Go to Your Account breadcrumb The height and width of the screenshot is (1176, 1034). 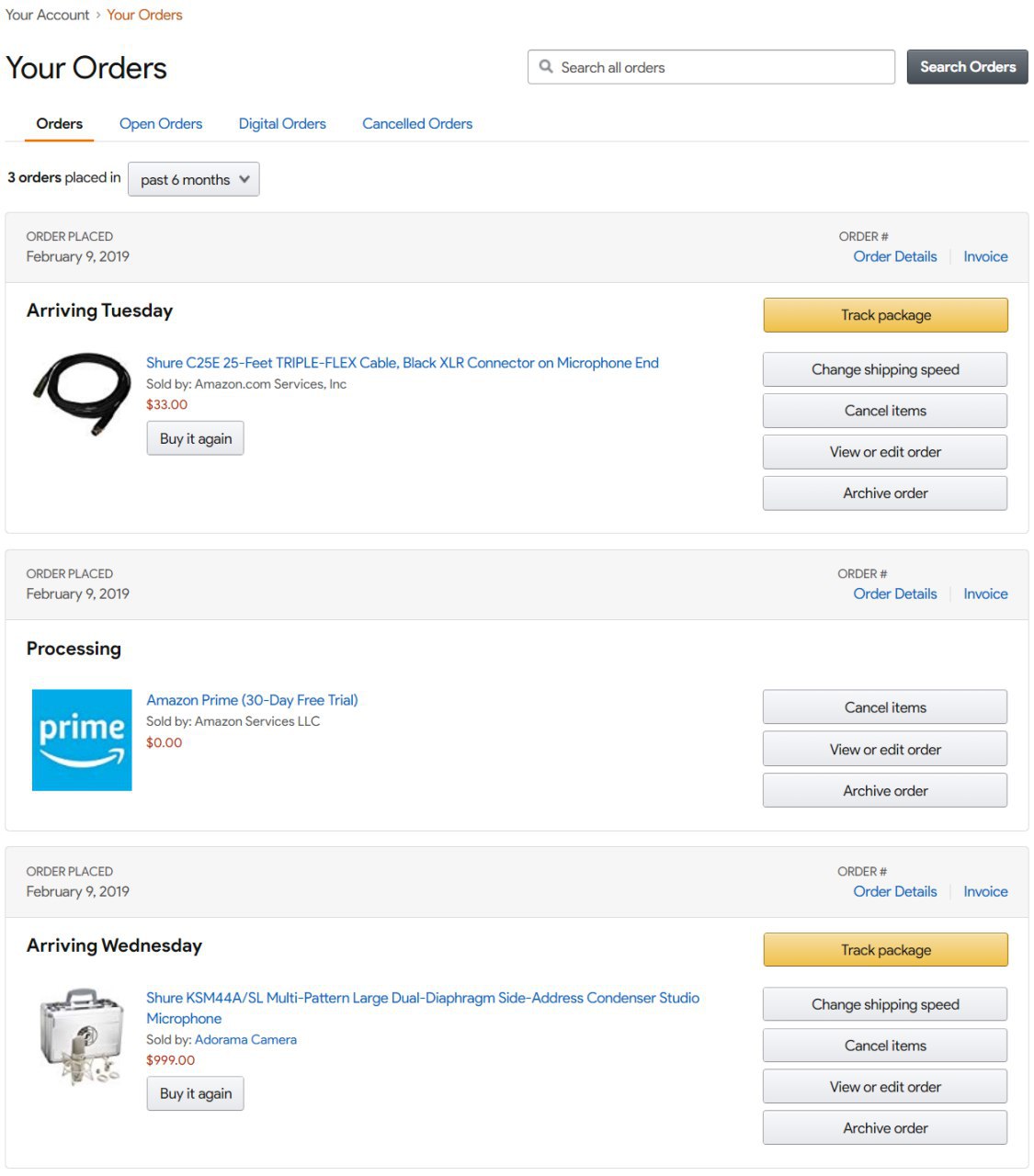48,15
